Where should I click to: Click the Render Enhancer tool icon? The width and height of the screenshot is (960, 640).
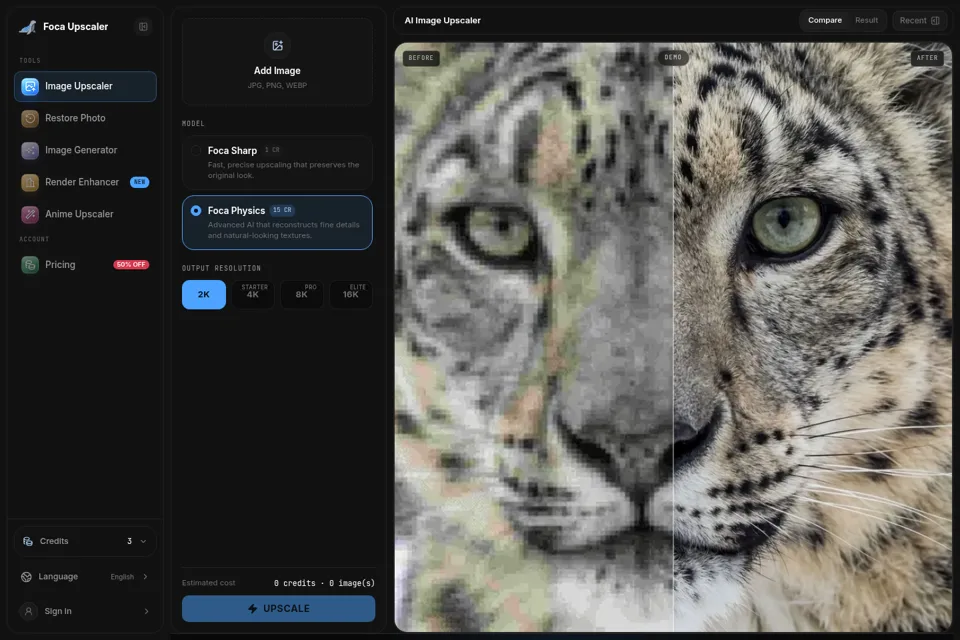tap(30, 182)
